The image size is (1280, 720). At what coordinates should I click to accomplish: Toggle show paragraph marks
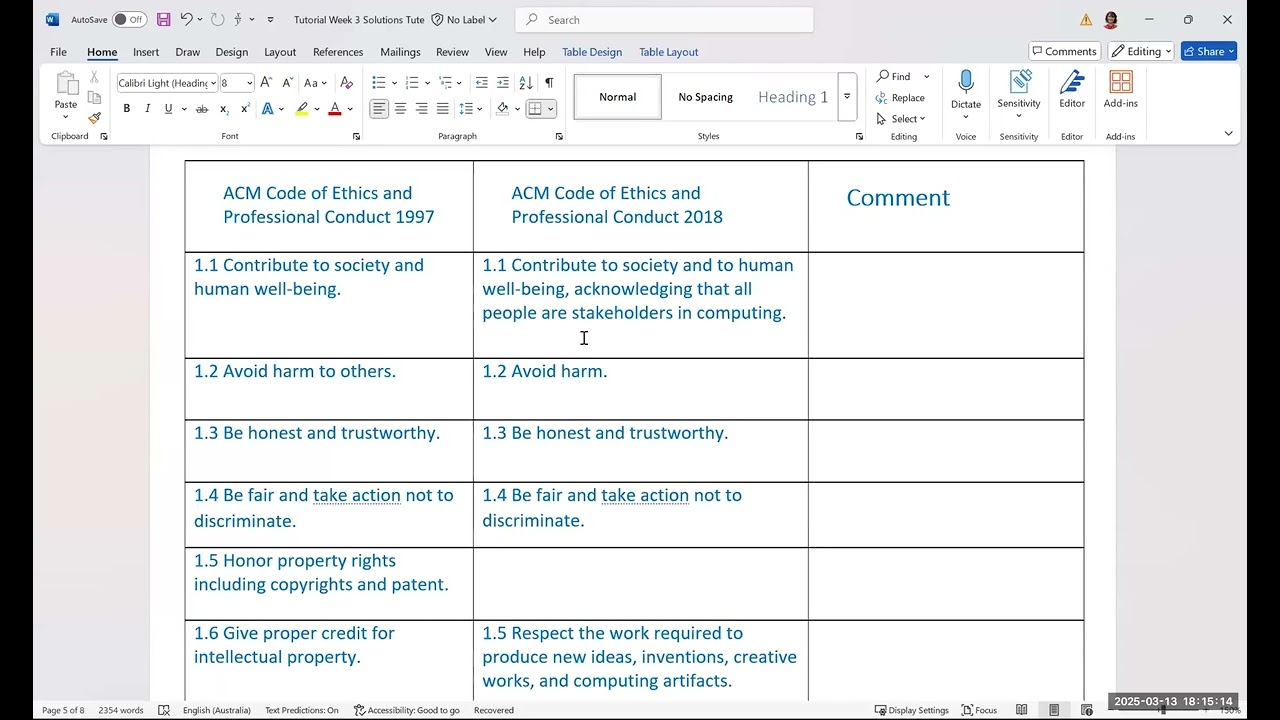549,83
